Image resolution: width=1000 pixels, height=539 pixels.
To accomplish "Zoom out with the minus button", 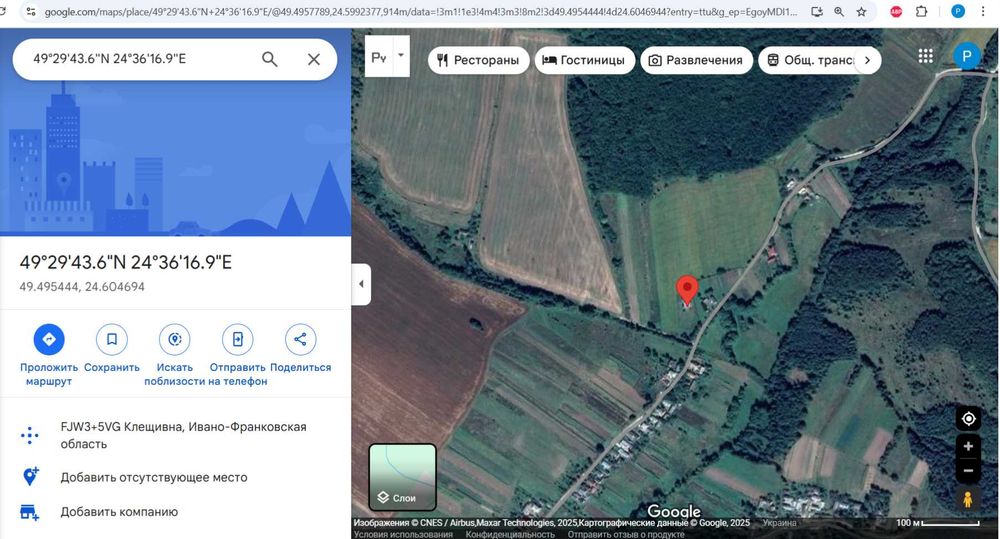I will 968,471.
